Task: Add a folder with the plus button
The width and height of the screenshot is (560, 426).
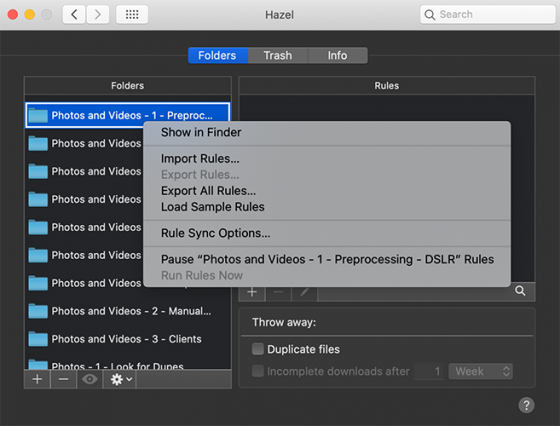Action: pos(37,379)
